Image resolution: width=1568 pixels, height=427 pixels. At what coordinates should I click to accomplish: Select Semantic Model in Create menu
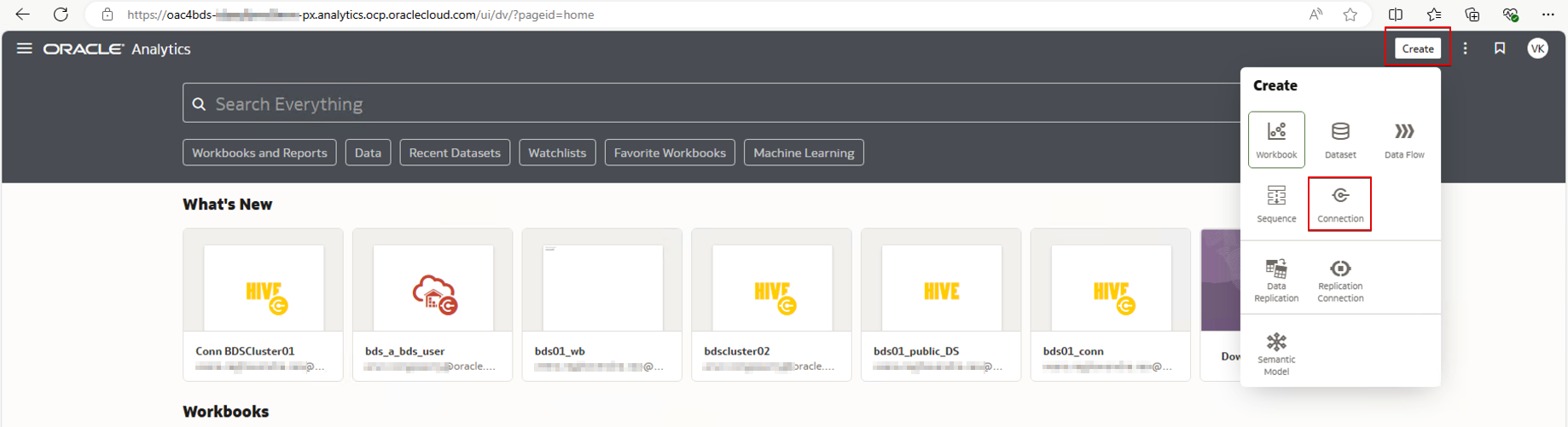pos(1276,354)
